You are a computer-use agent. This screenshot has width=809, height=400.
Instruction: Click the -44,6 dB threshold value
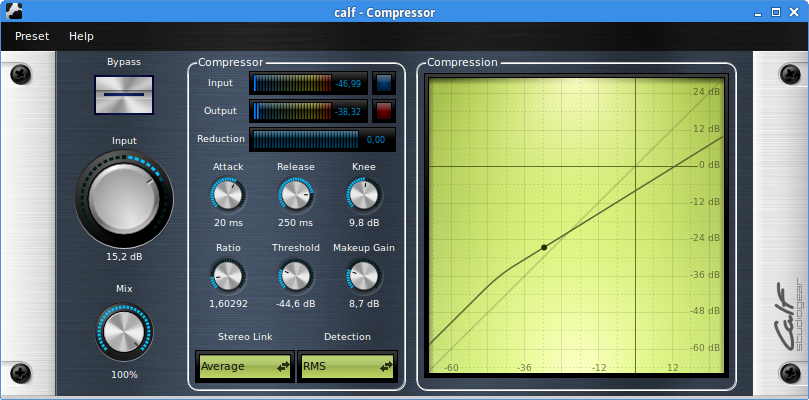point(296,303)
